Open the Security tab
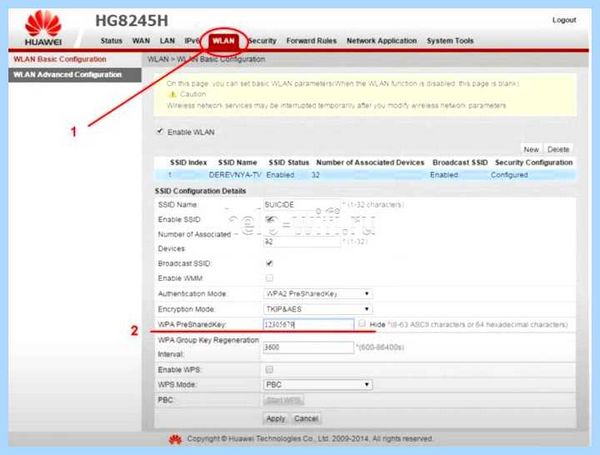600x455 pixels. [x=262, y=41]
